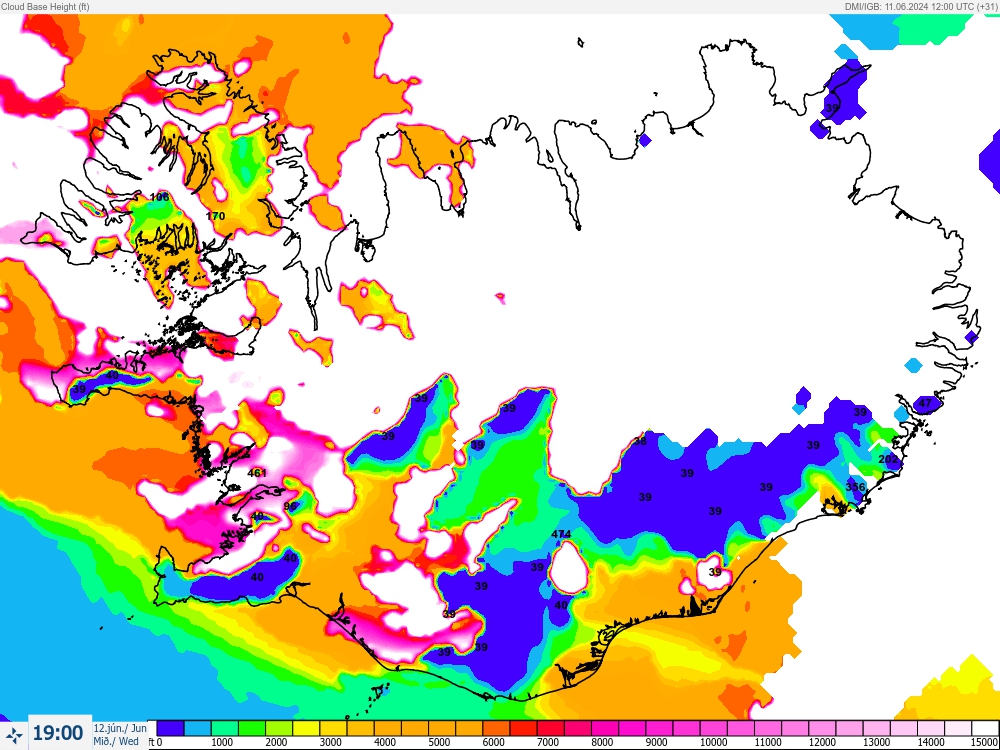The image size is (1000, 750).
Task: Click the 10000 legend scale label
Action: click(713, 742)
